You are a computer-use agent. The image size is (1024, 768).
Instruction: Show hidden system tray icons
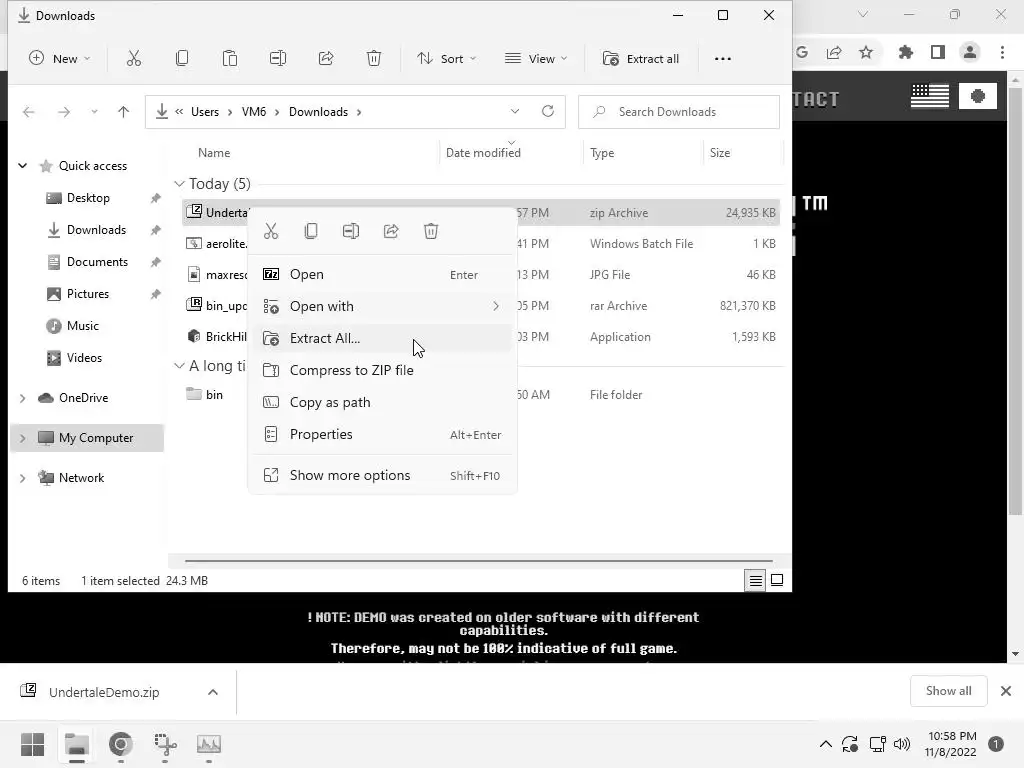coord(825,744)
